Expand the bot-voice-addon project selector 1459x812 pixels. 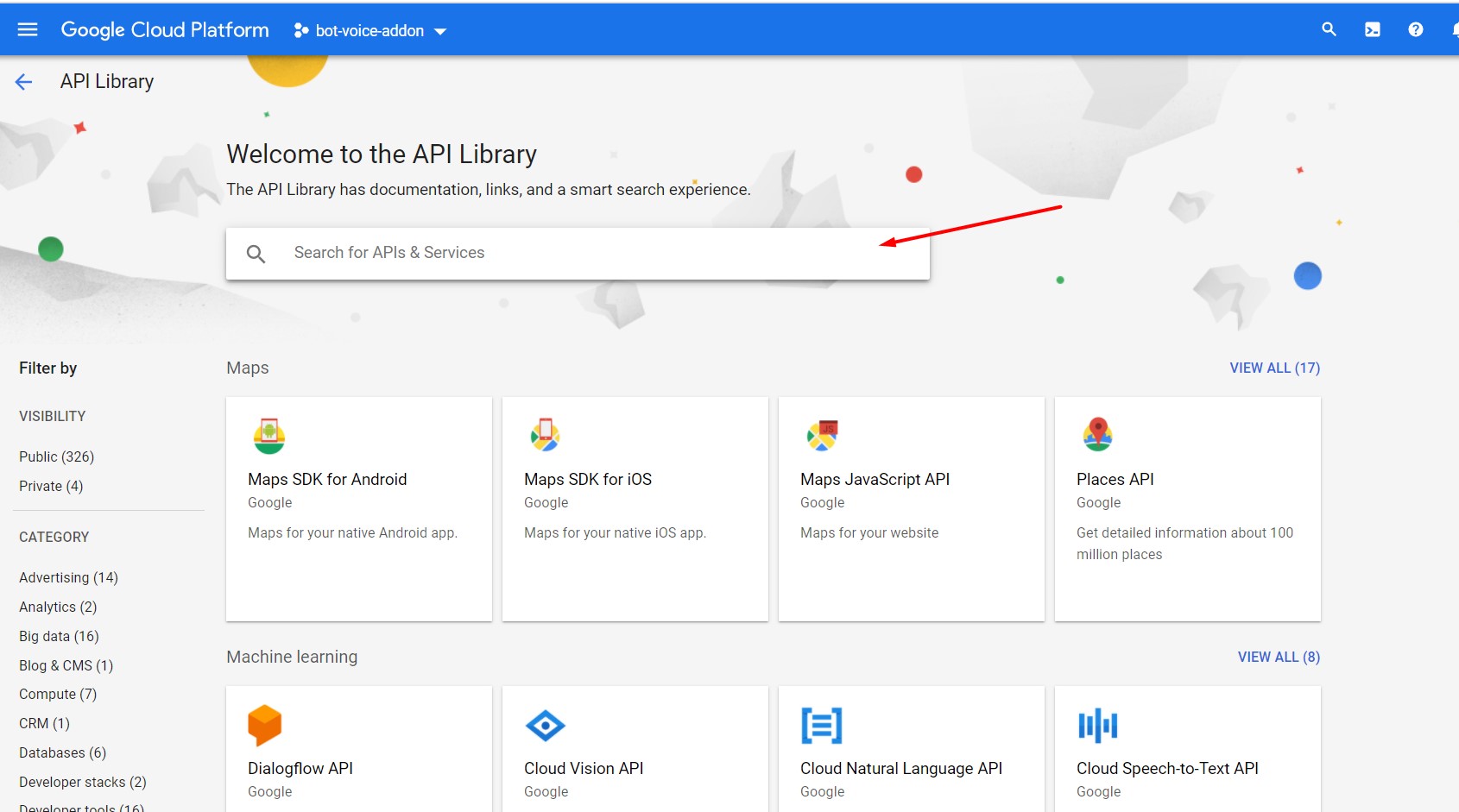(370, 31)
